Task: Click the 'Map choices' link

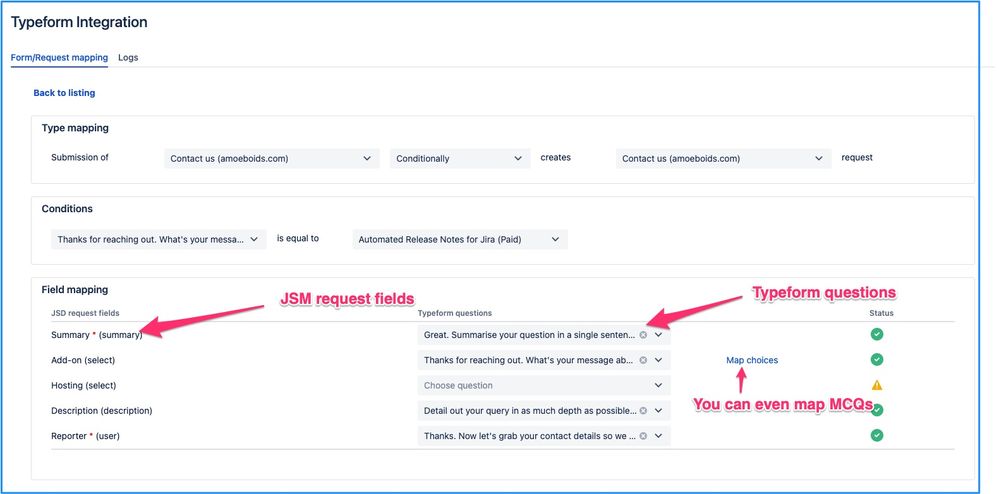Action: pos(752,360)
